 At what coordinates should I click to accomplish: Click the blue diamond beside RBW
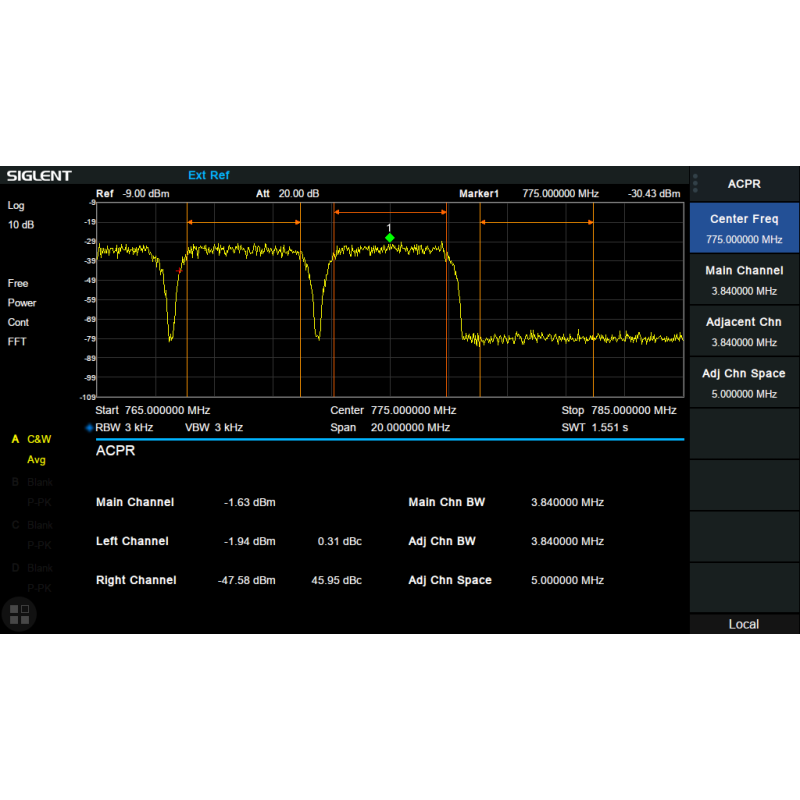pos(89,427)
